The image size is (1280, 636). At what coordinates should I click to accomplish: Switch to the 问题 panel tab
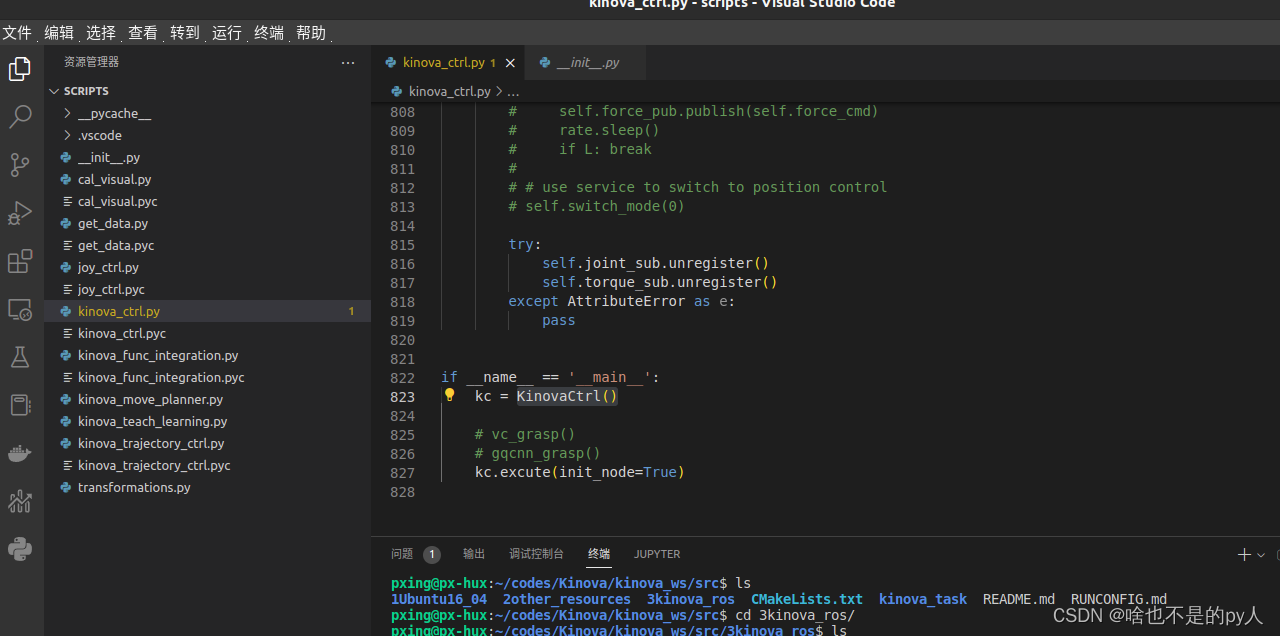tap(402, 554)
